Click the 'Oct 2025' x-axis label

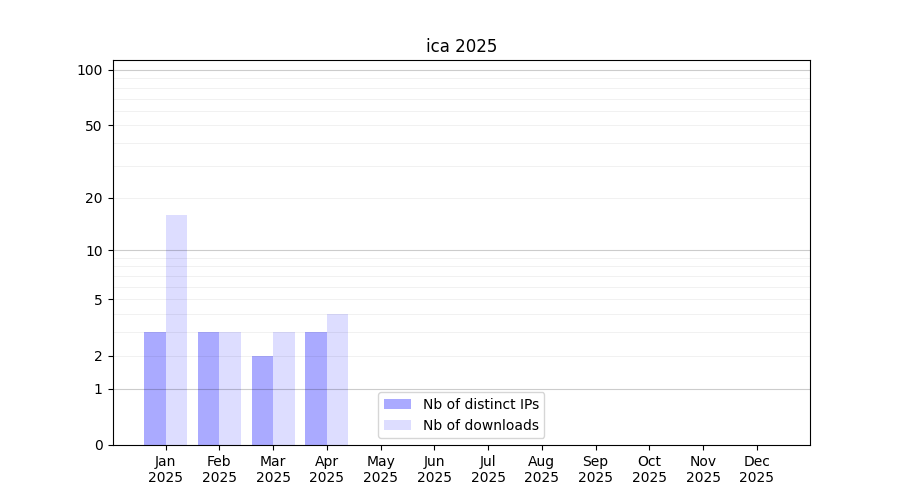pos(649,469)
